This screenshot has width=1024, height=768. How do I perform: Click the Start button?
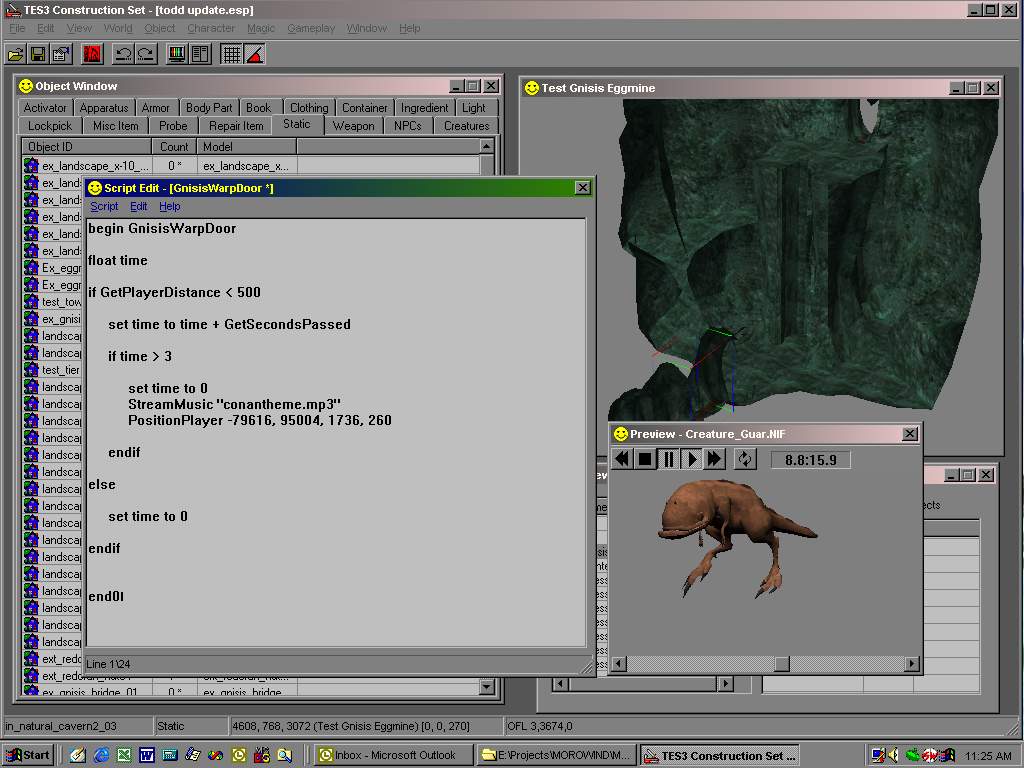[28, 755]
